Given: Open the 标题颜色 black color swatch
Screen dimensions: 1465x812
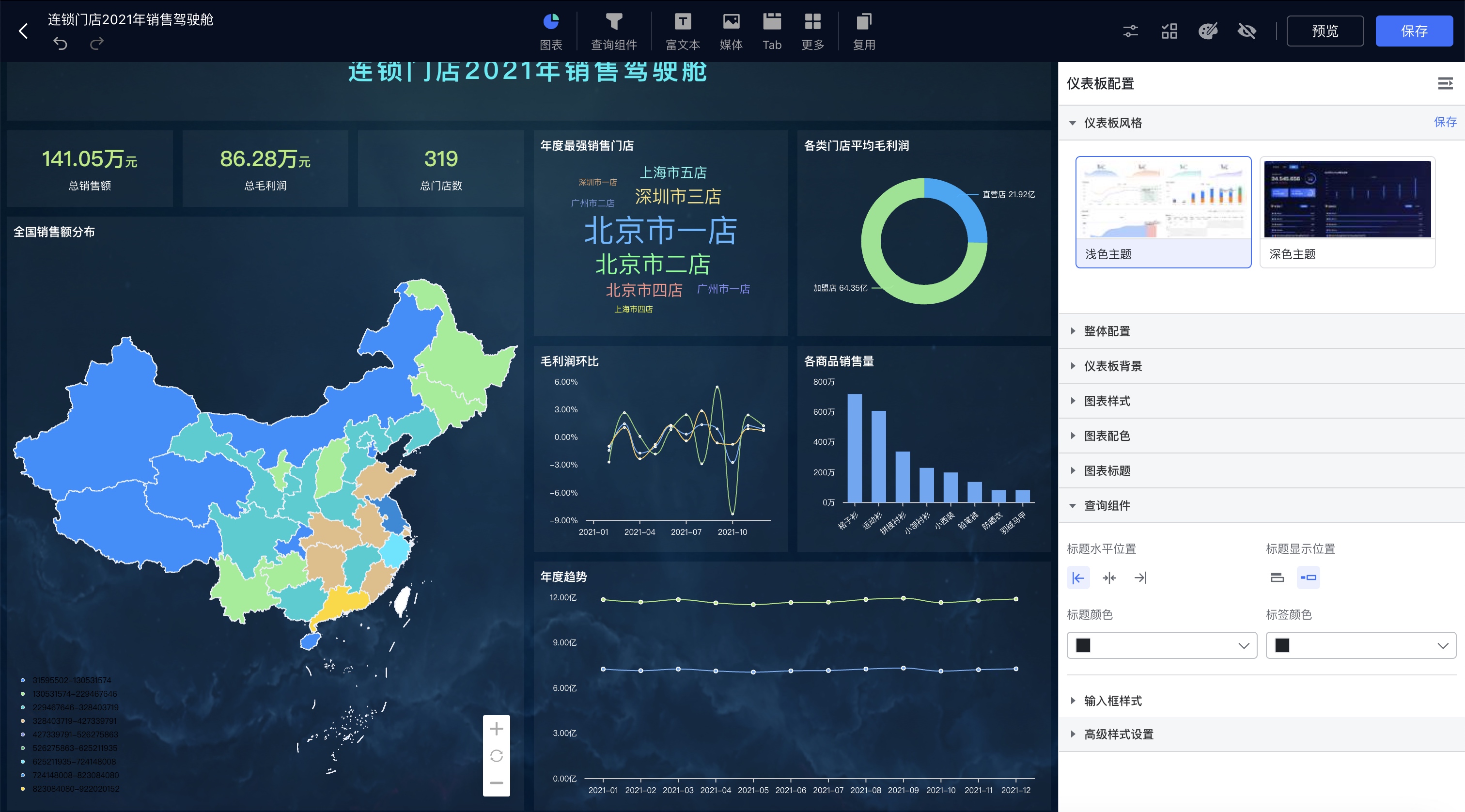Looking at the screenshot, I should point(1083,645).
